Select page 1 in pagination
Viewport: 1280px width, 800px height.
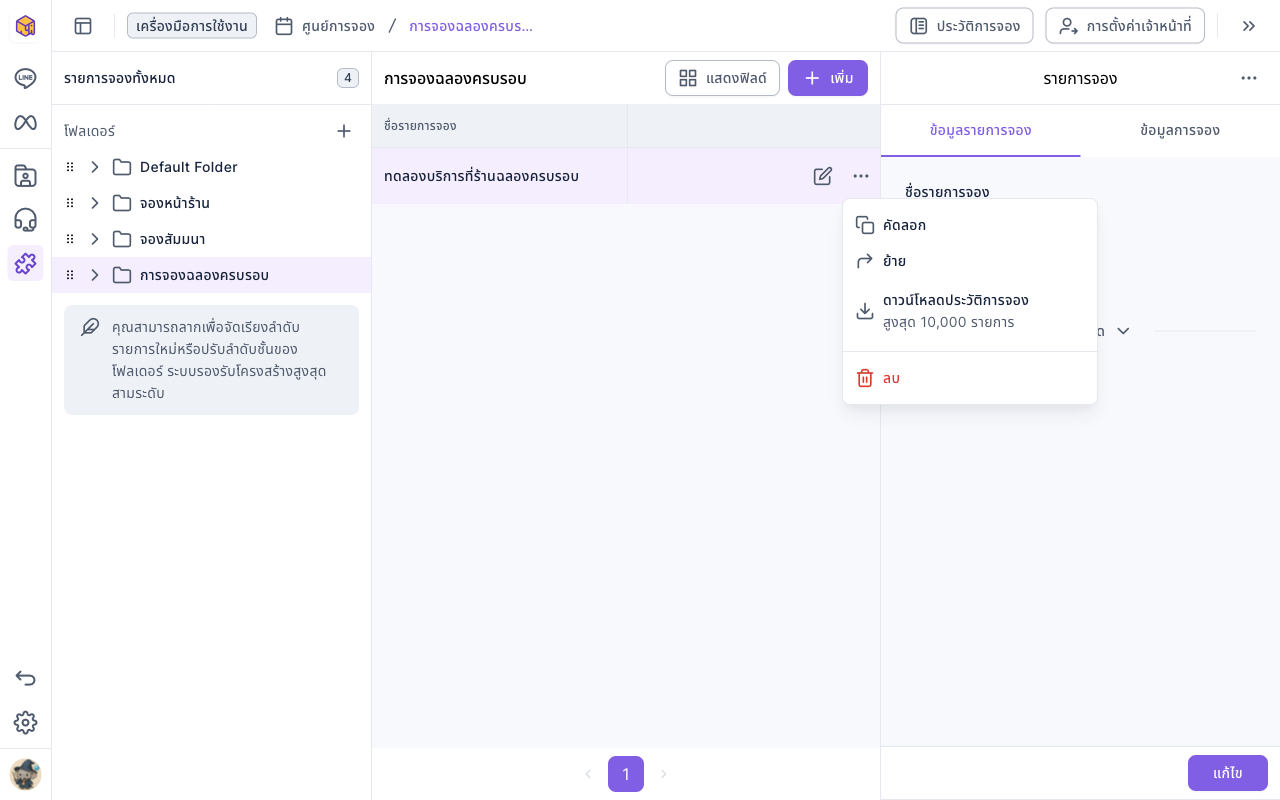pos(626,774)
